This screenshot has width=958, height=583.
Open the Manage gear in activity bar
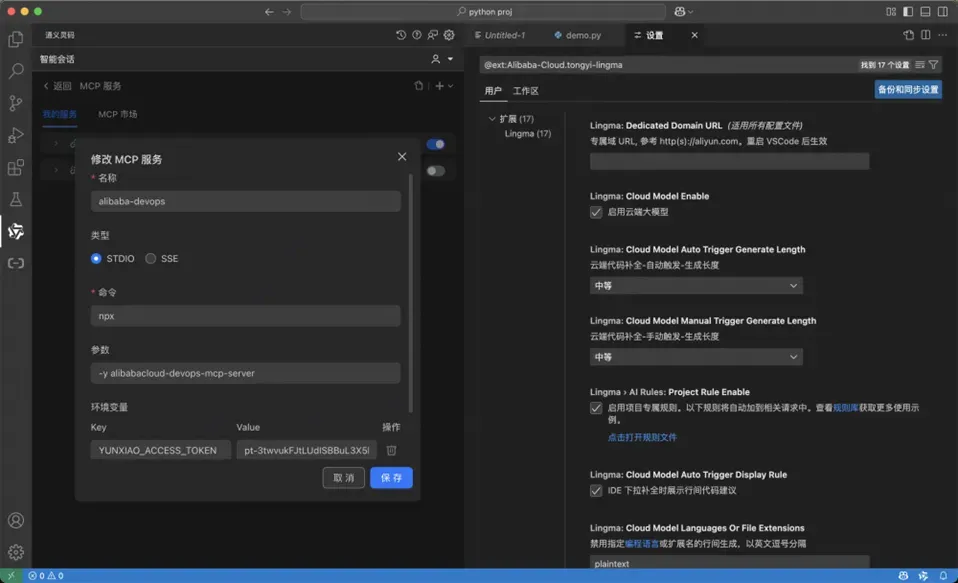(16, 552)
